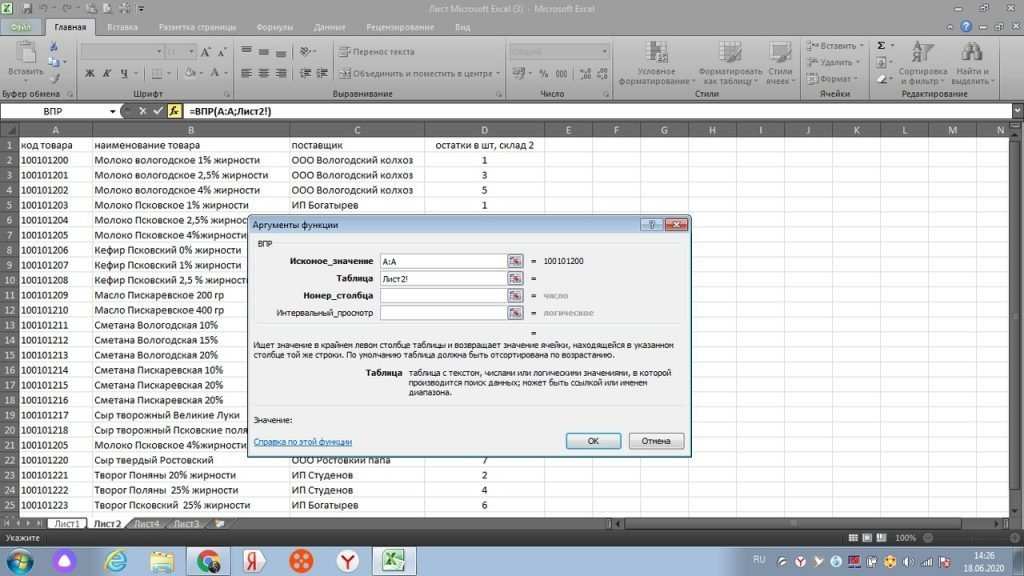This screenshot has height=576, width=1024.
Task: Click the fx Insert Function icon
Action: coord(174,111)
